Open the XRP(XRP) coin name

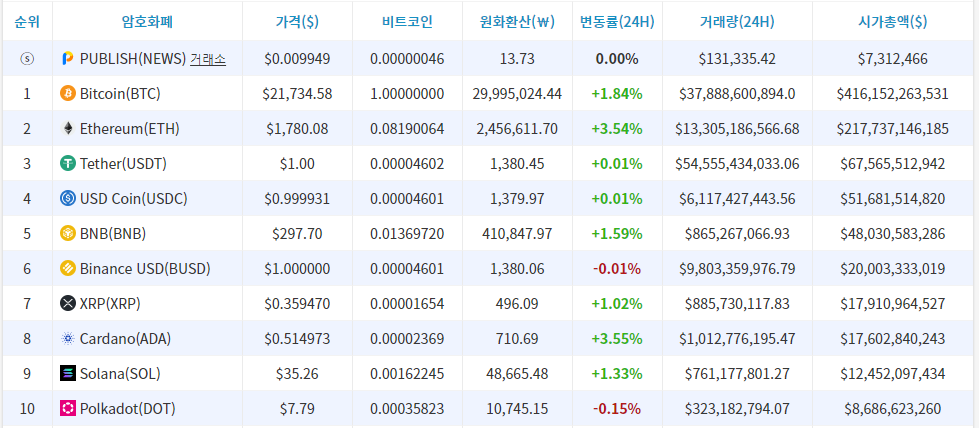coord(110,304)
